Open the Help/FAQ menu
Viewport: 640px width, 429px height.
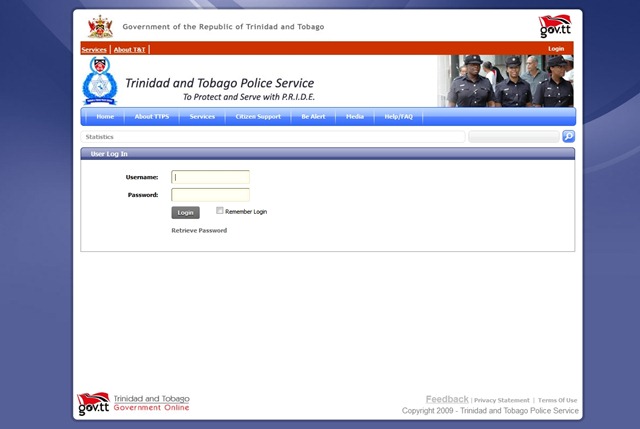398,117
